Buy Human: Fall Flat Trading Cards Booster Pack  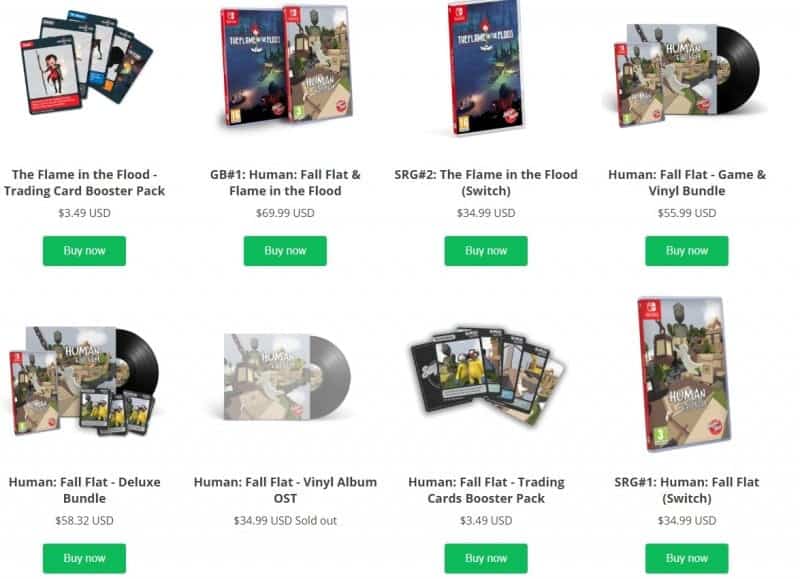tap(486, 558)
